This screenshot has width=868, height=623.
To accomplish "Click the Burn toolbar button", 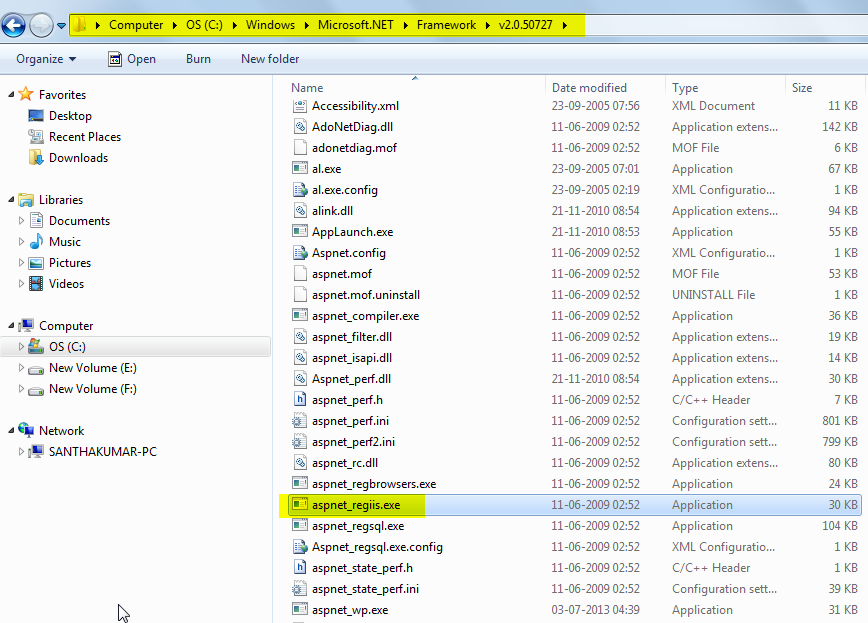I will pyautogui.click(x=198, y=59).
